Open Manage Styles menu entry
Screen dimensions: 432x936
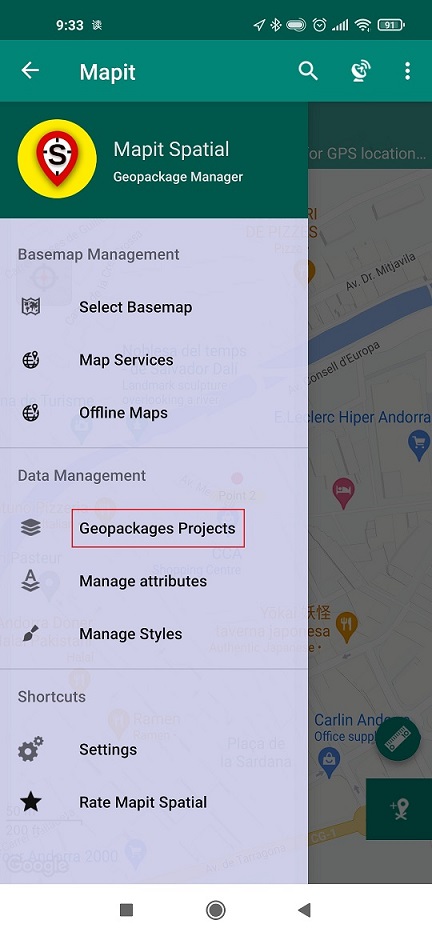click(154, 633)
